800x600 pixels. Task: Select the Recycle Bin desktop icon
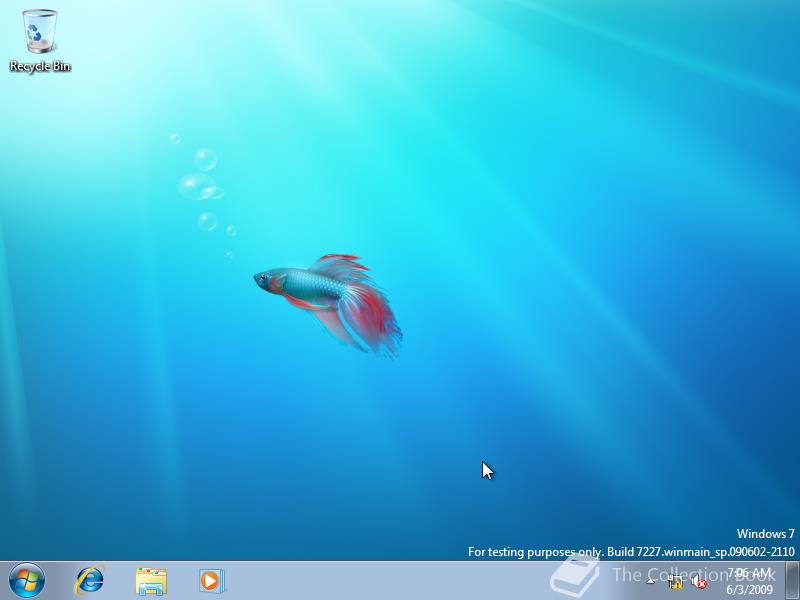tap(40, 41)
